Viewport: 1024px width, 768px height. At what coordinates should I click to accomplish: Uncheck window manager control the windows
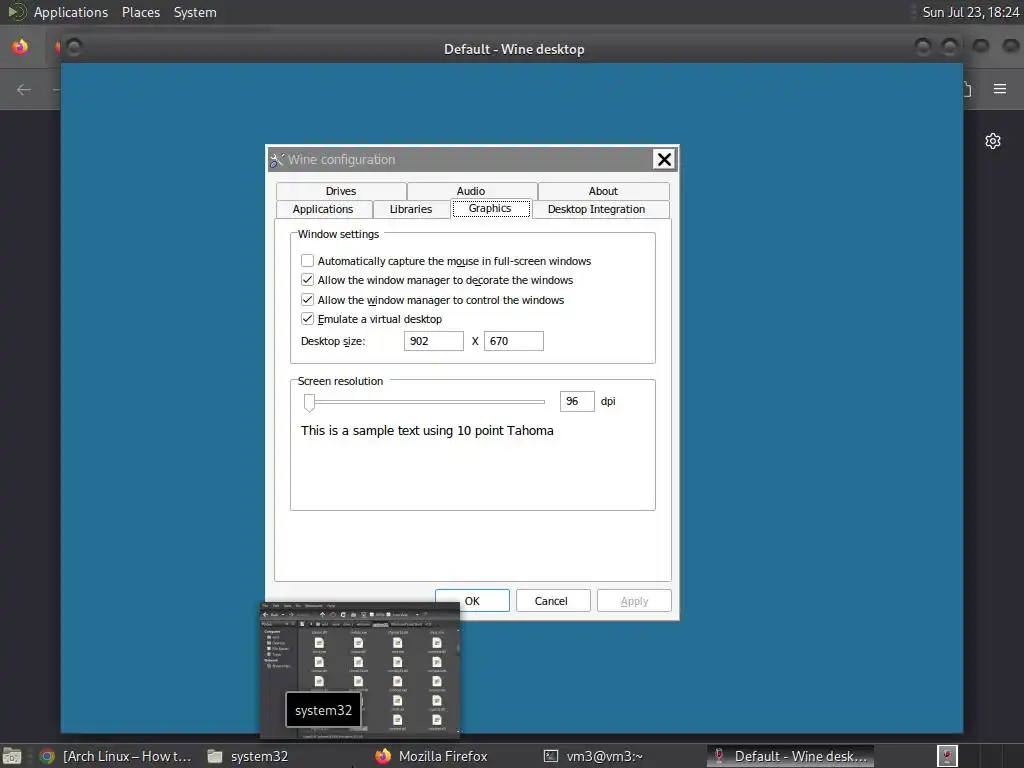(x=308, y=300)
